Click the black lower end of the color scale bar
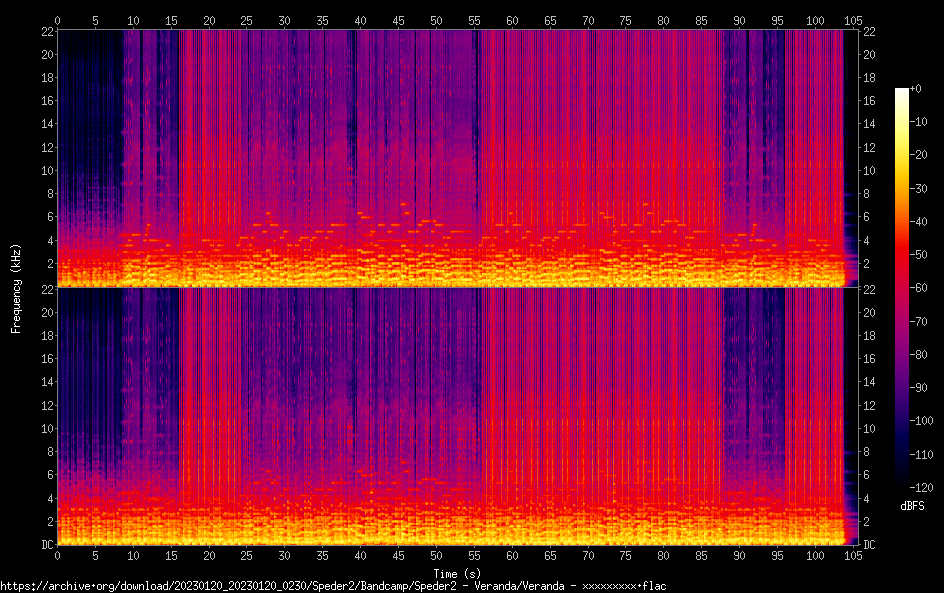The image size is (944, 593). [x=901, y=486]
